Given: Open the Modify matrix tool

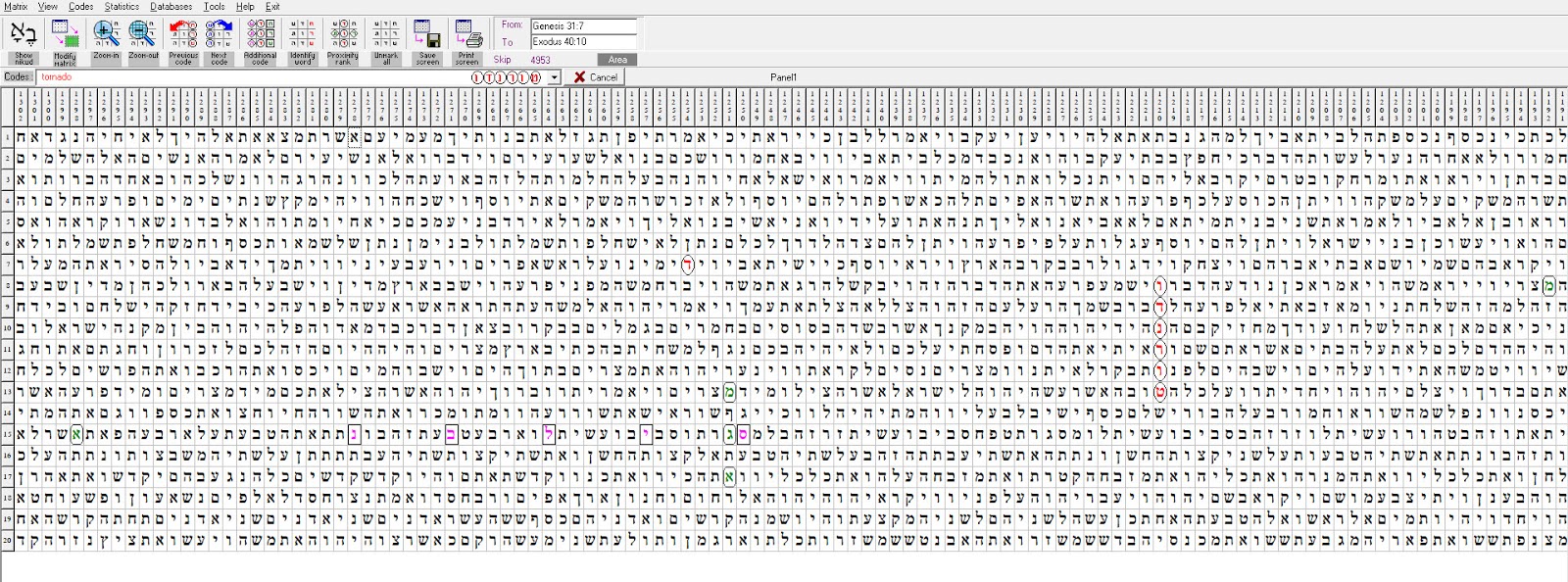Looking at the screenshot, I should [65, 42].
